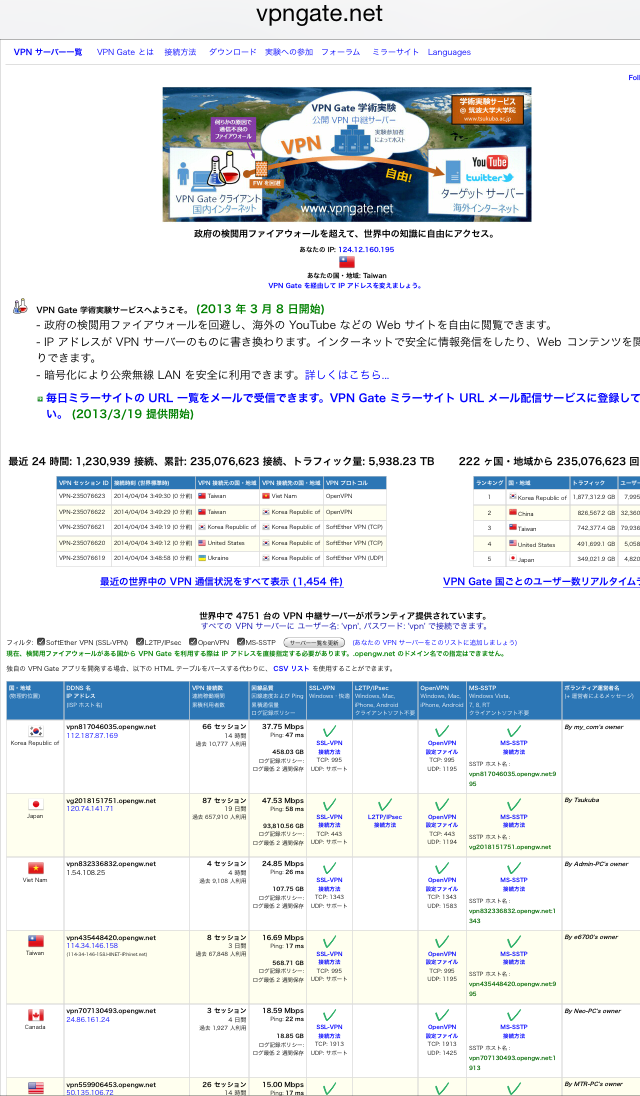Image resolution: width=640 pixels, height=1096 pixels.
Task: Click the サーバー一覧を更新 button
Action: pyautogui.click(x=314, y=642)
